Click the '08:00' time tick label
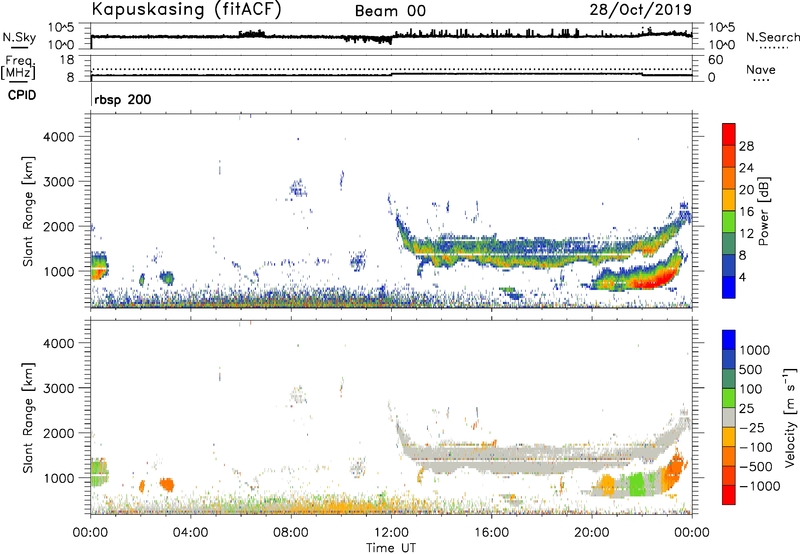The height and width of the screenshot is (554, 800). pyautogui.click(x=291, y=533)
